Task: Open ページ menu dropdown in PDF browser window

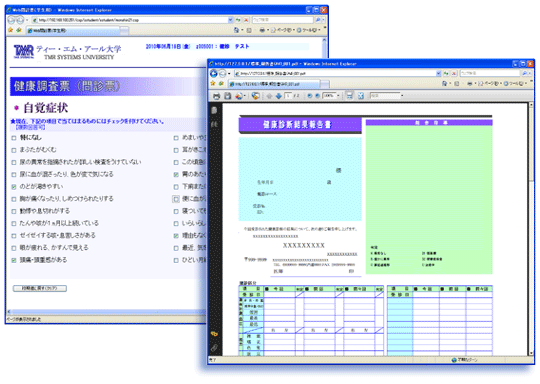Action: coord(490,83)
